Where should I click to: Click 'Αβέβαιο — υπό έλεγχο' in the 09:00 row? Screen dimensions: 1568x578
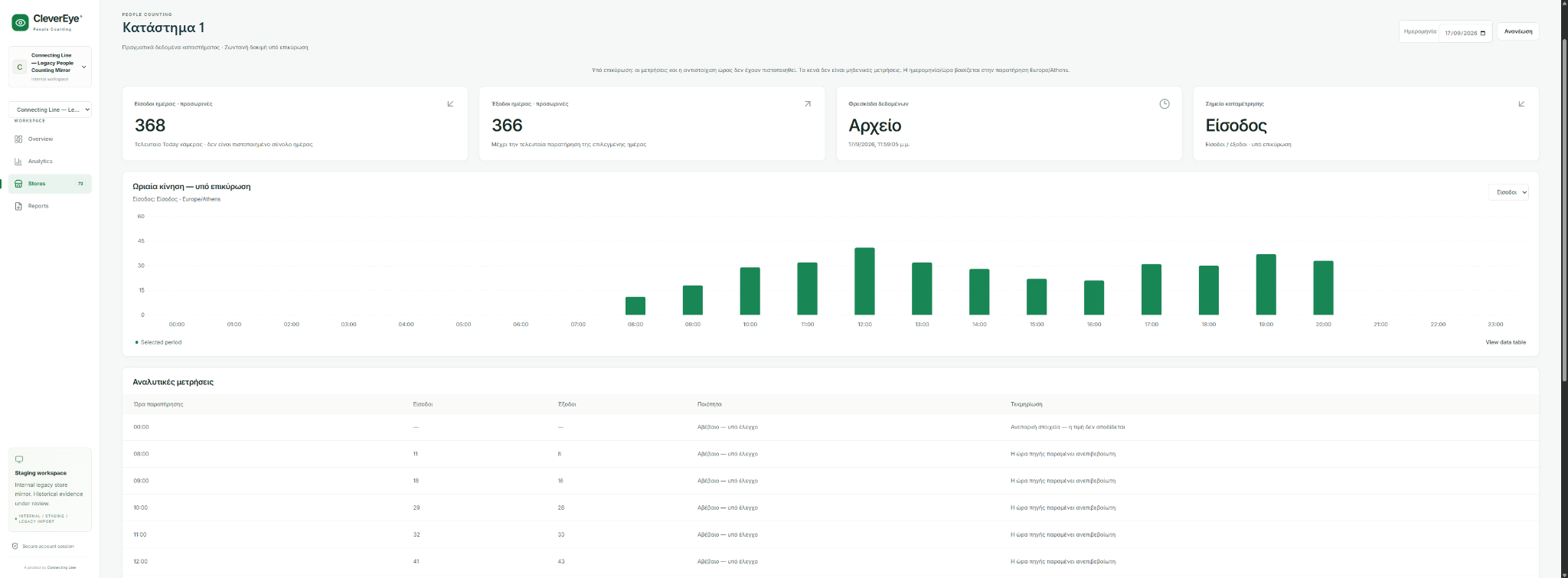pyautogui.click(x=727, y=481)
